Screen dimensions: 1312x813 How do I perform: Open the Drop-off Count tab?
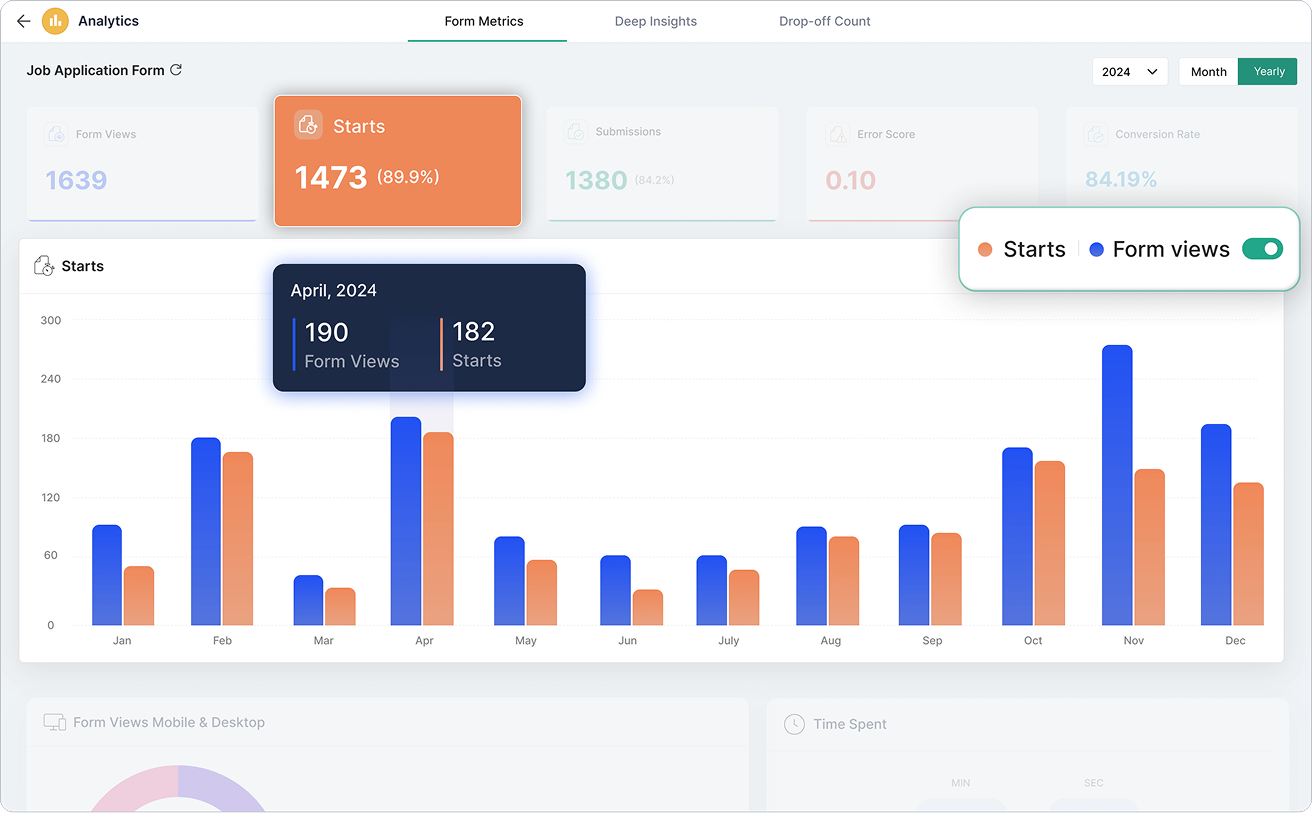[825, 21]
